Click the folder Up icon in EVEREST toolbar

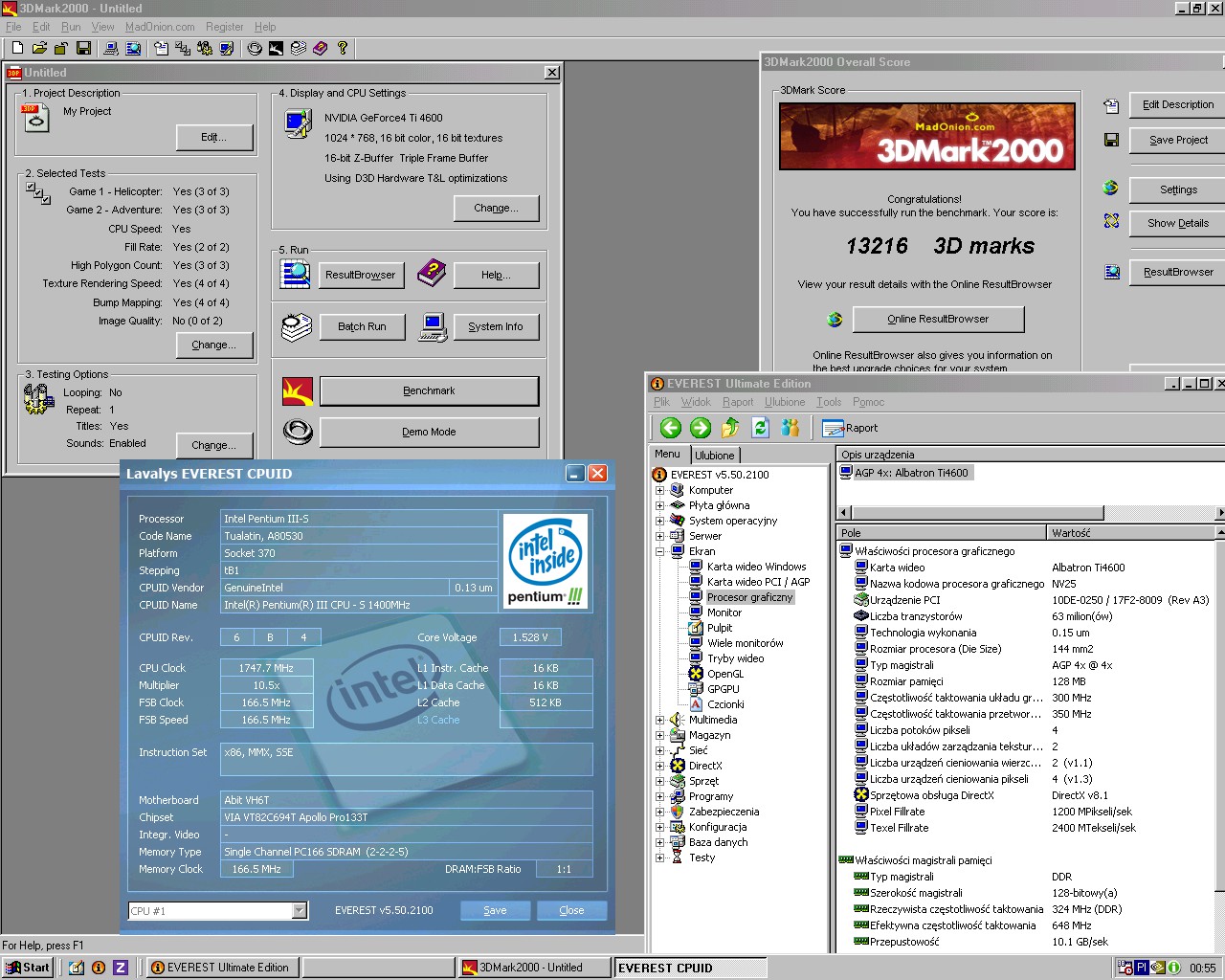[730, 428]
